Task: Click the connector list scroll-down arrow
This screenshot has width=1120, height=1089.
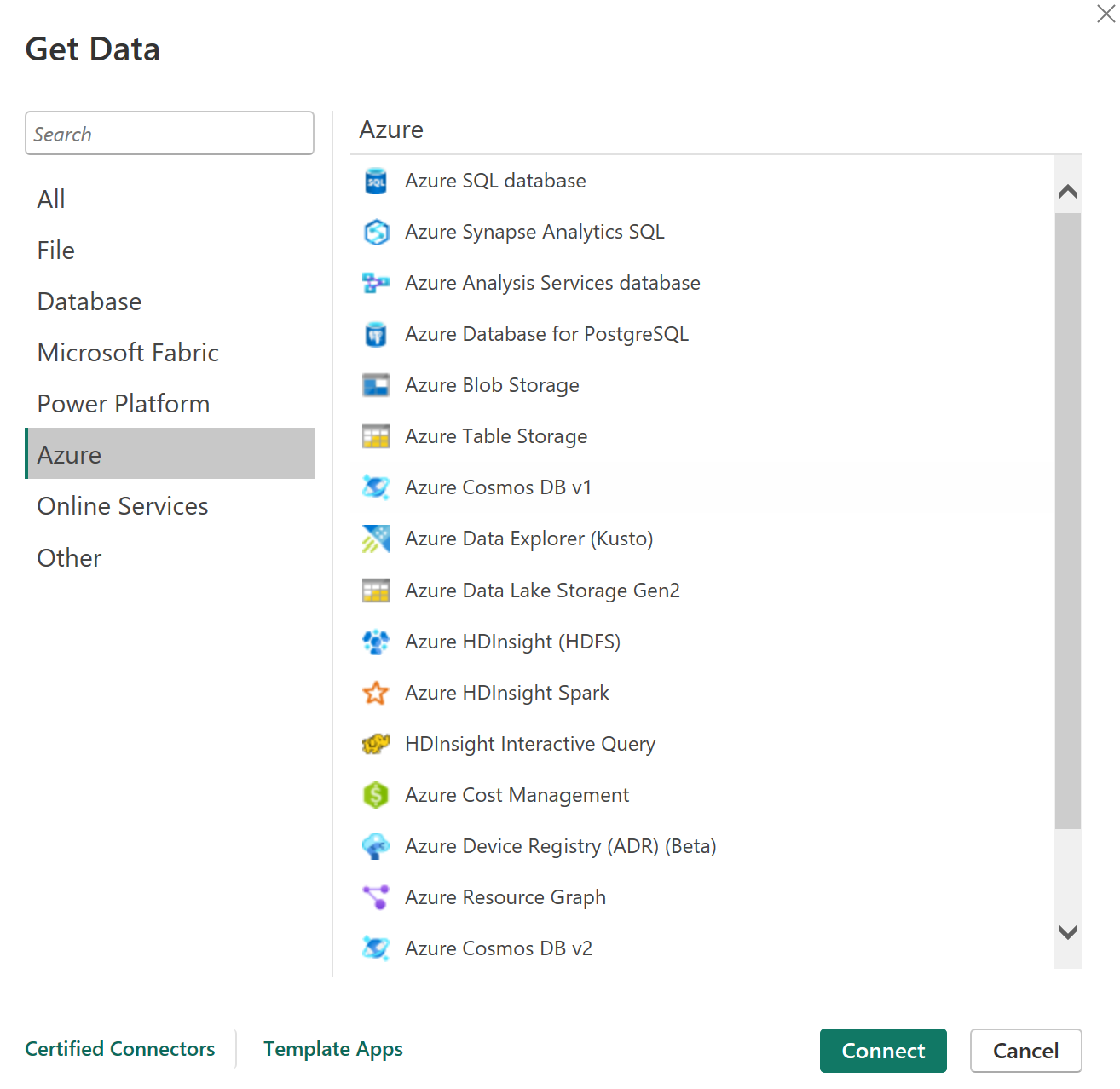Action: coord(1068,931)
